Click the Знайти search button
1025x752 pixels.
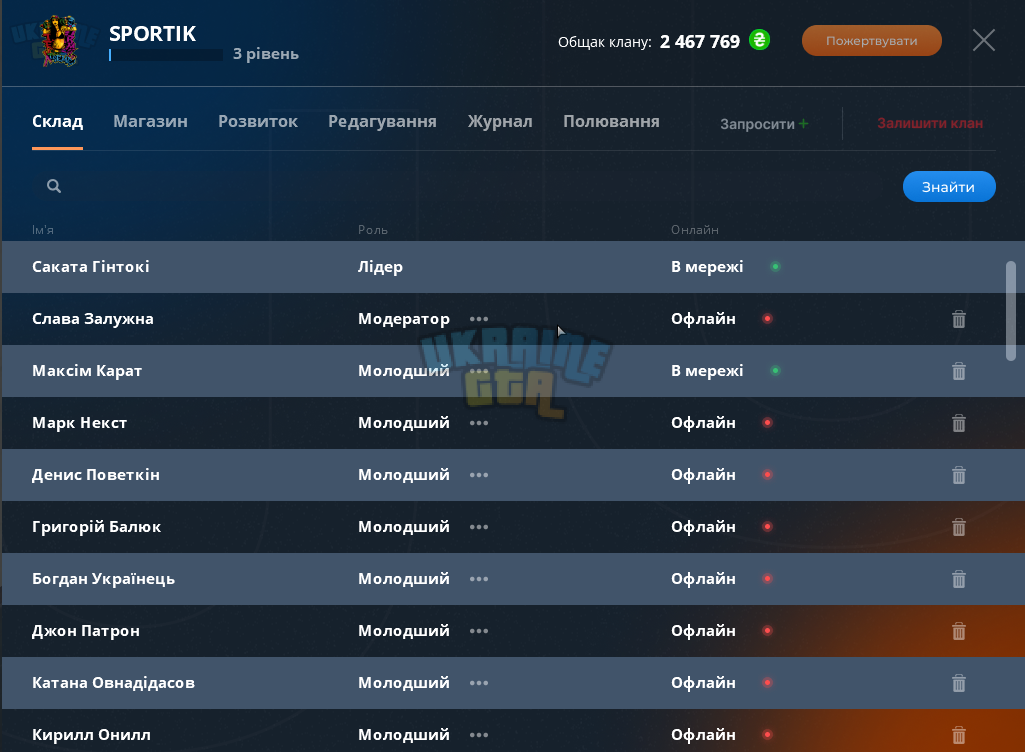(949, 187)
